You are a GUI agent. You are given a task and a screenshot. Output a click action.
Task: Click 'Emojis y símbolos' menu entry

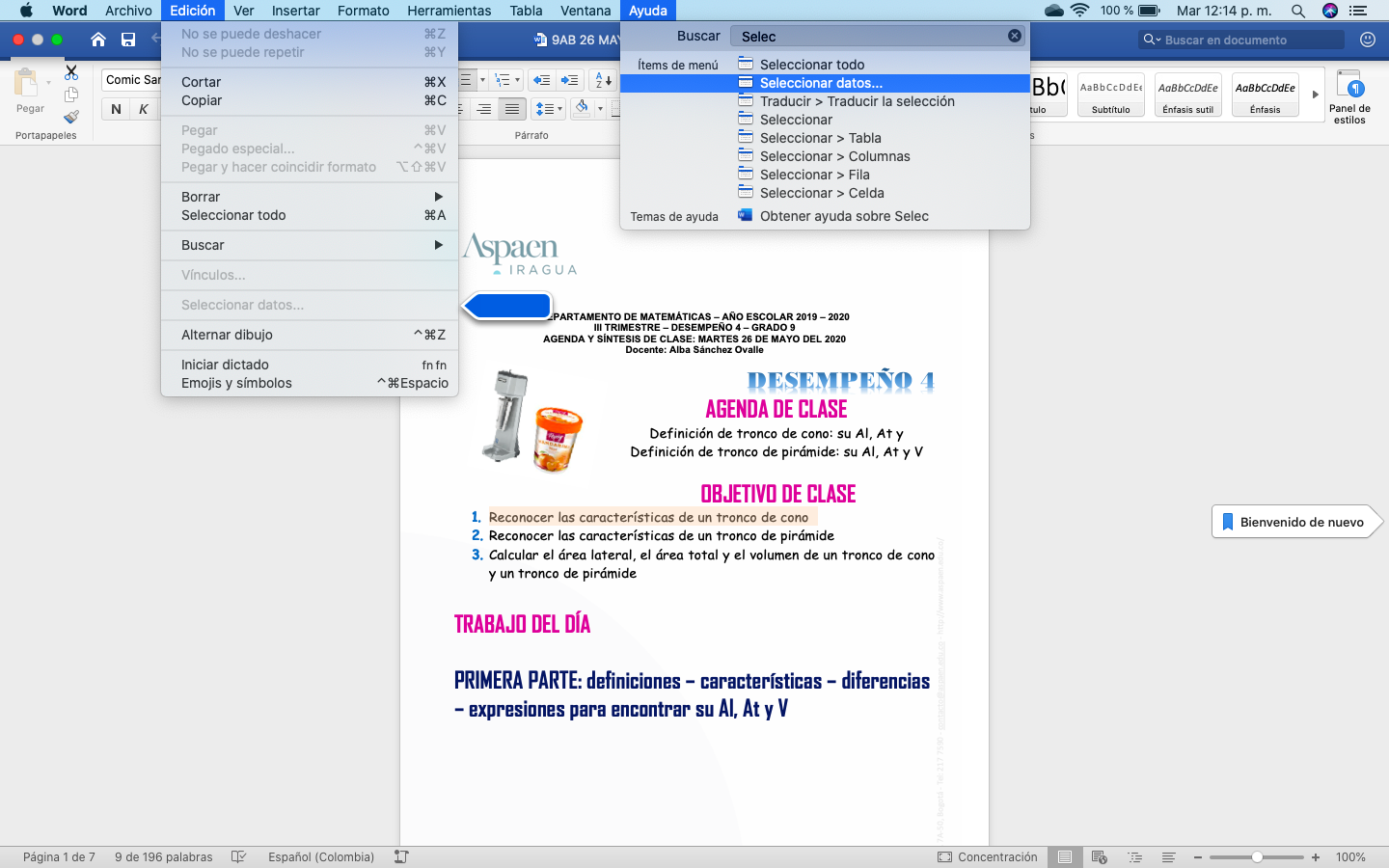click(310, 383)
